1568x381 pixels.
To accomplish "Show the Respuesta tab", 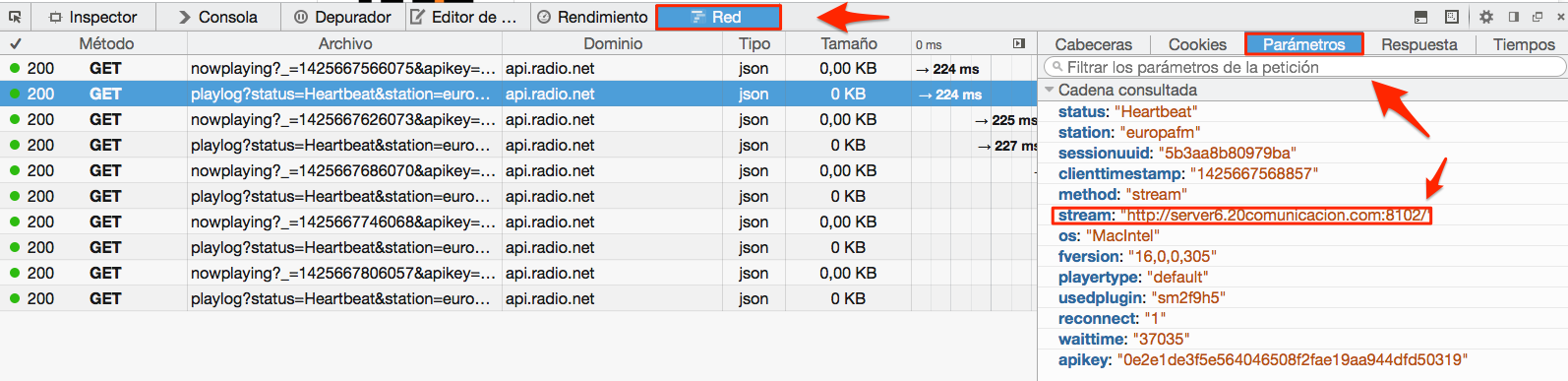I will 1419,44.
